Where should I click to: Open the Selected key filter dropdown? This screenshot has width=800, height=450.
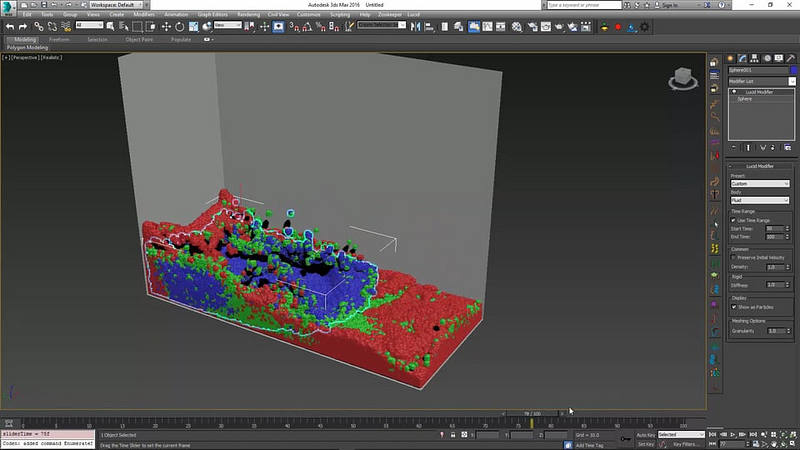point(681,435)
